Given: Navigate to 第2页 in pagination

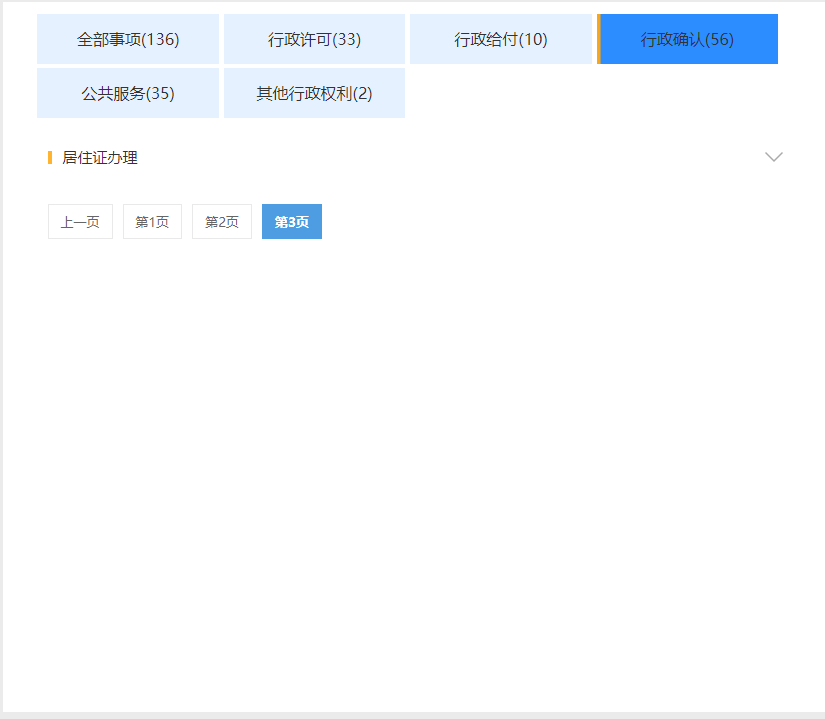Looking at the screenshot, I should pos(222,222).
